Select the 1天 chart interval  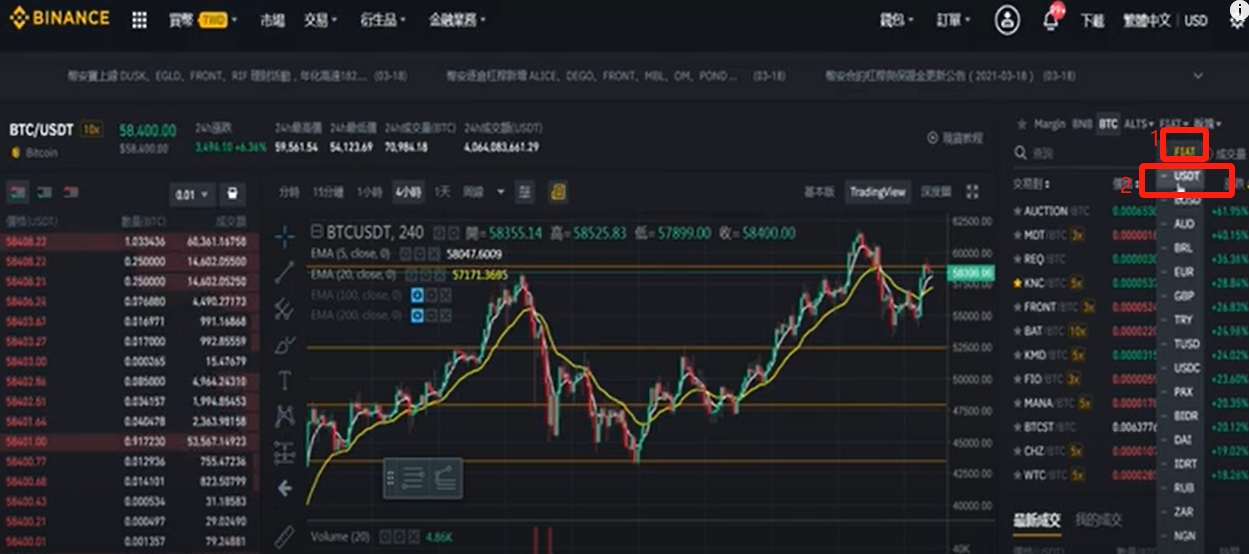[442, 191]
